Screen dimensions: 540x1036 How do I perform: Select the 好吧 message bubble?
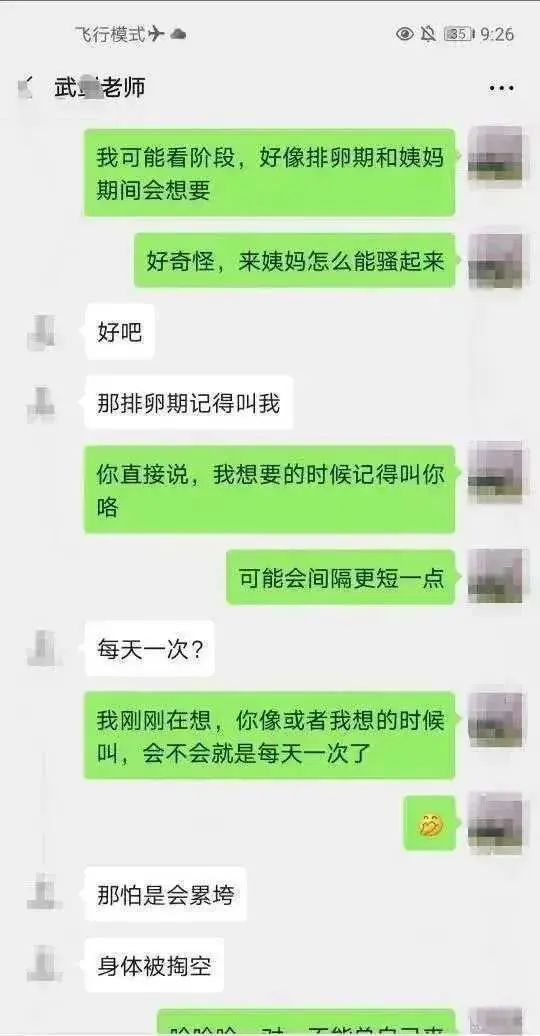(x=120, y=332)
